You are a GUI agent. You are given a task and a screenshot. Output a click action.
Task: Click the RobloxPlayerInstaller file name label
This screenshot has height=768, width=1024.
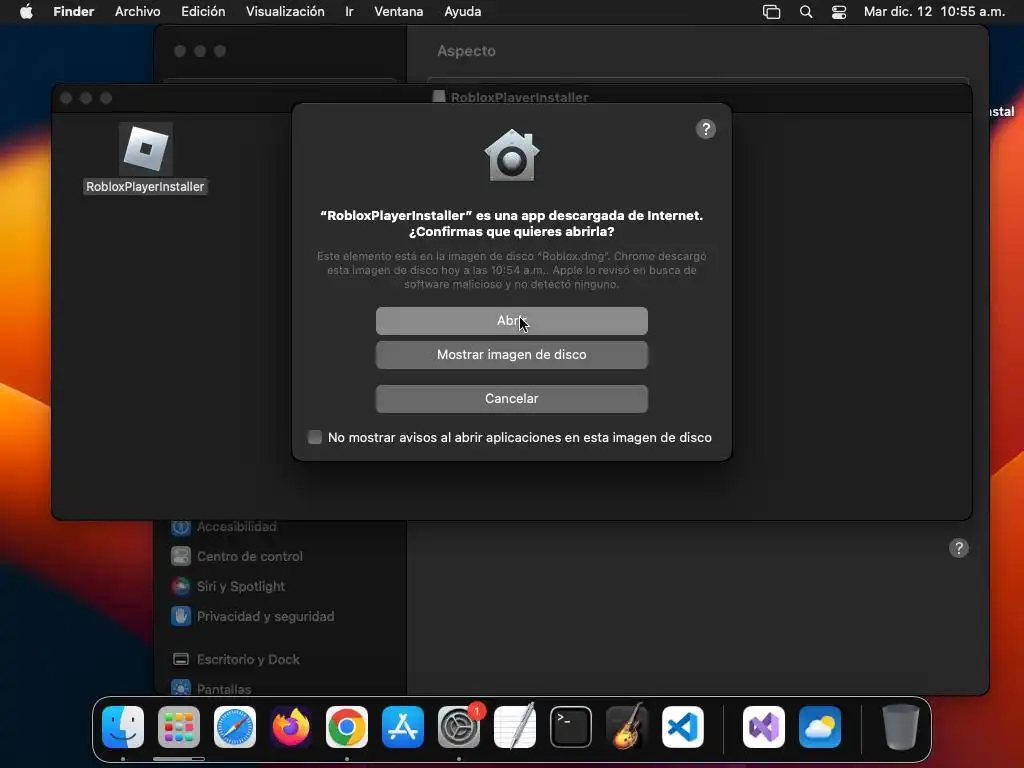145,187
